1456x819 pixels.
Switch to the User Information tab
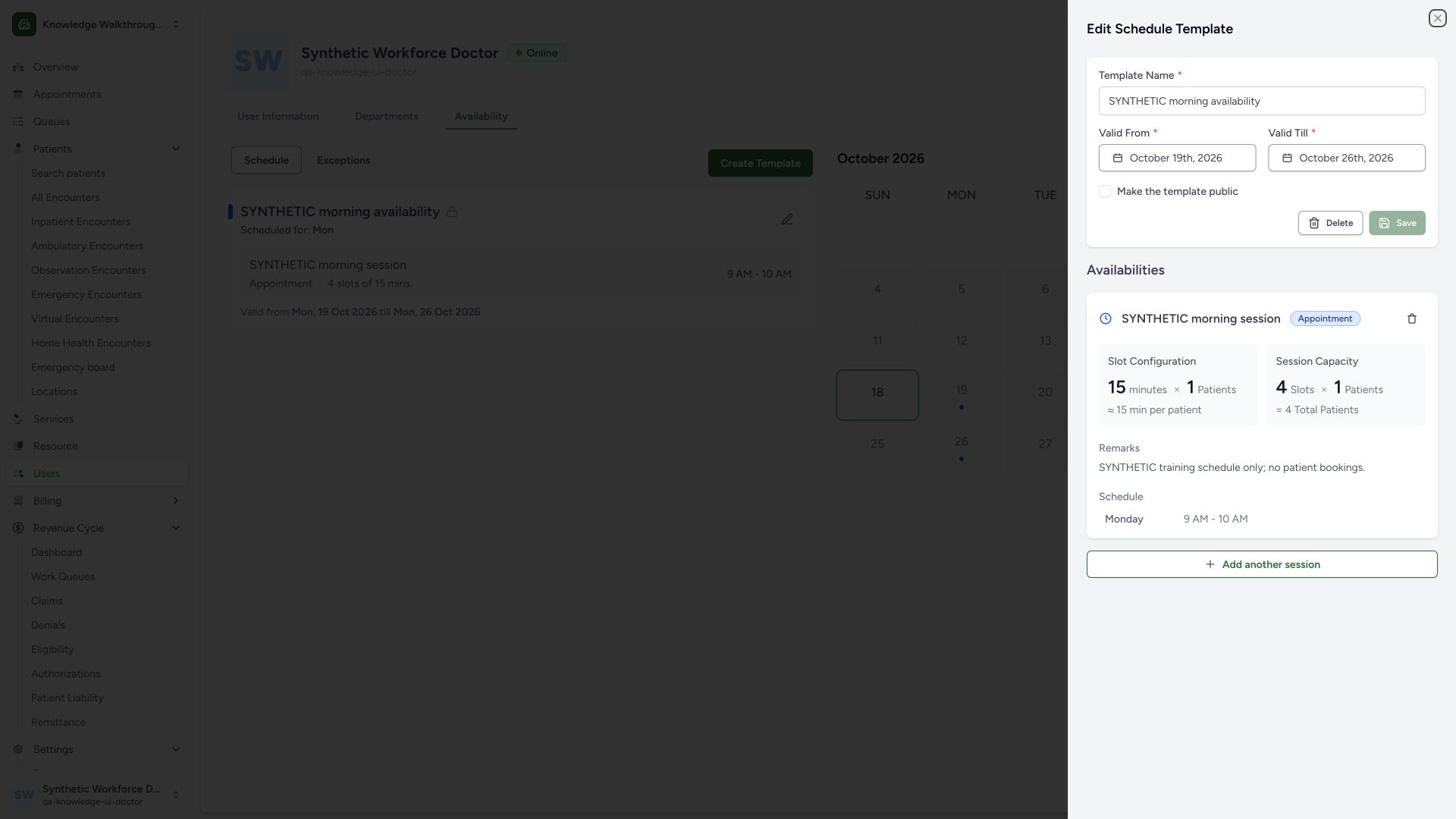click(x=278, y=117)
